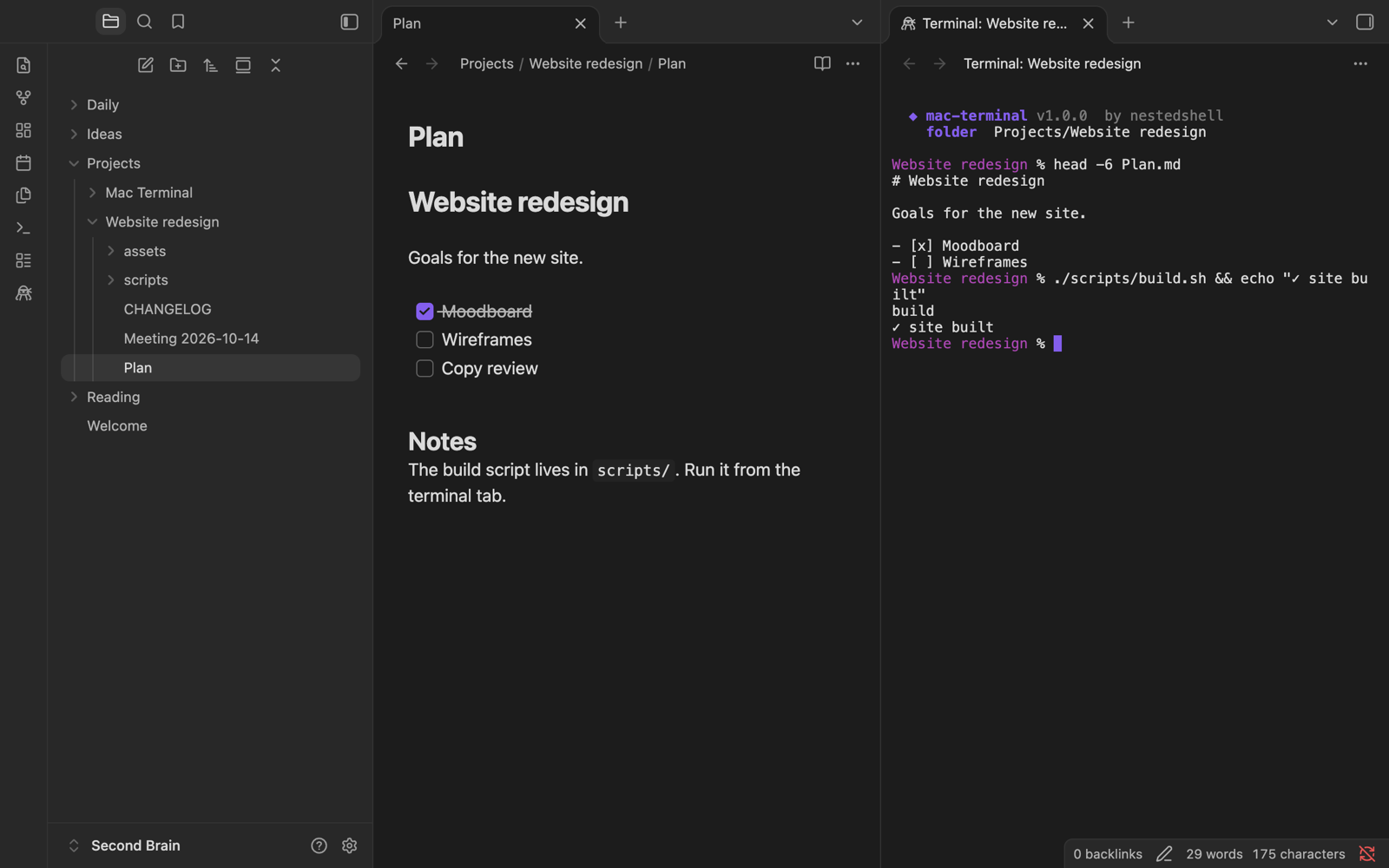Open daily note calendar ribbon icon
The image size is (1389, 868).
pos(23,163)
